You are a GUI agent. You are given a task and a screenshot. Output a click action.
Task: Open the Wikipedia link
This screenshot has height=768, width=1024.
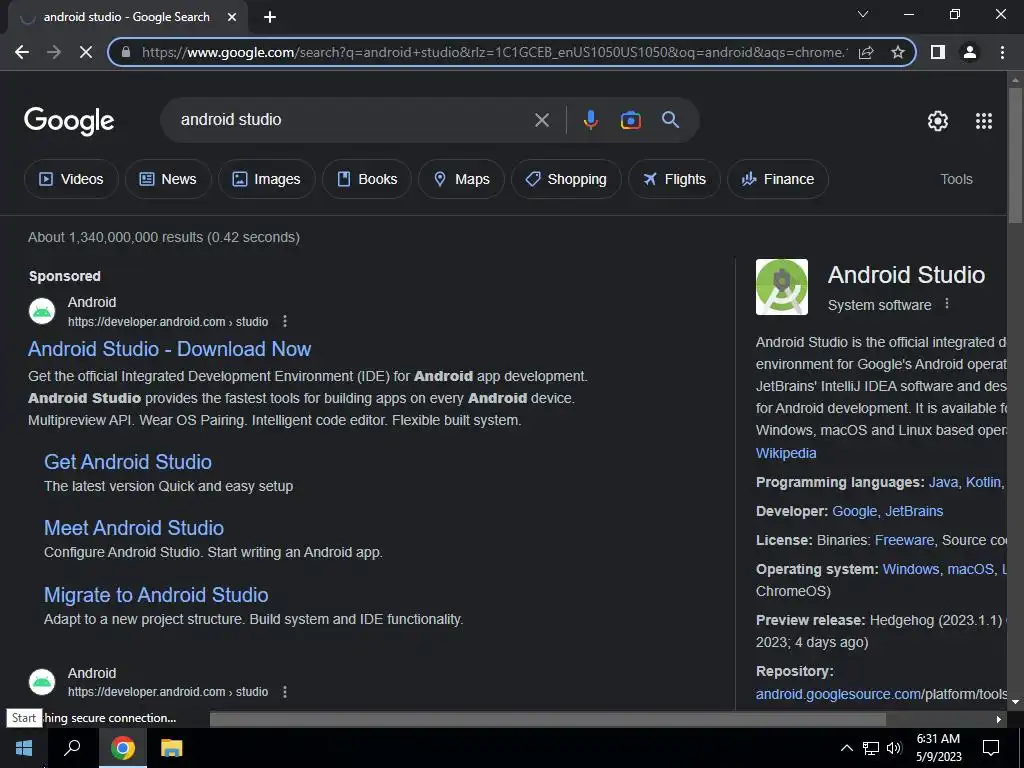pyautogui.click(x=786, y=453)
